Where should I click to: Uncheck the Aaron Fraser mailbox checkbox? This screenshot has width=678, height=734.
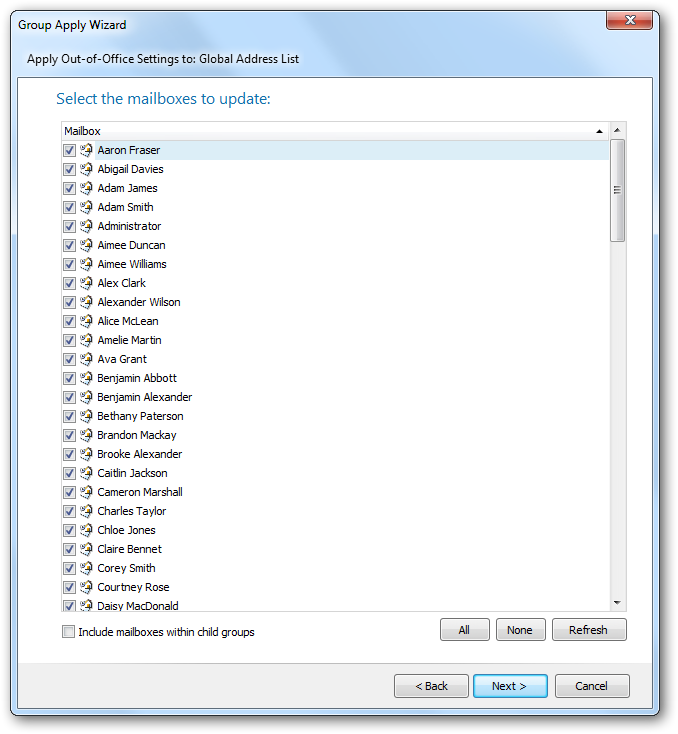click(x=69, y=150)
